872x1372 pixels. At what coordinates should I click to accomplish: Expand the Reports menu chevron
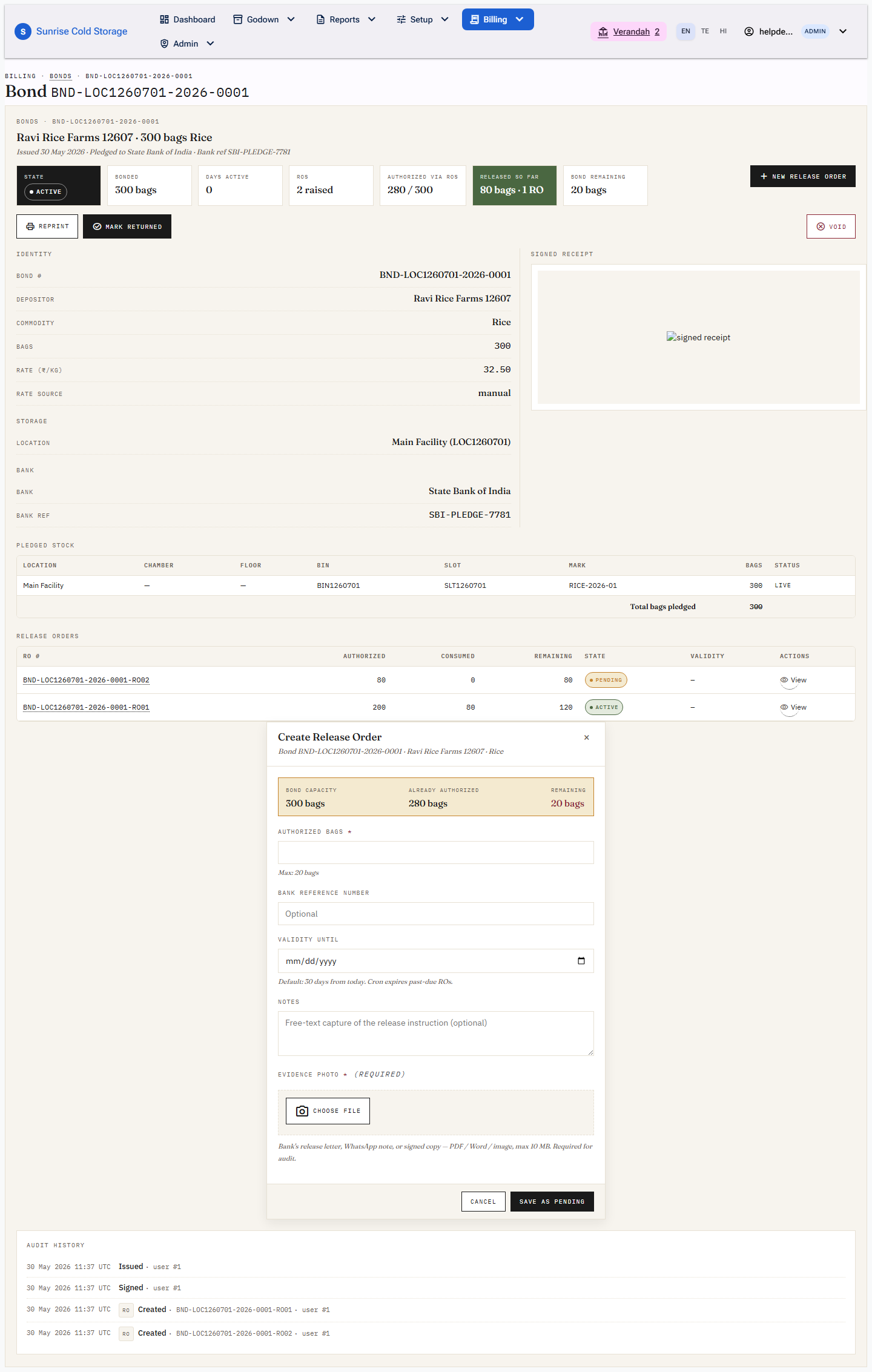372,19
